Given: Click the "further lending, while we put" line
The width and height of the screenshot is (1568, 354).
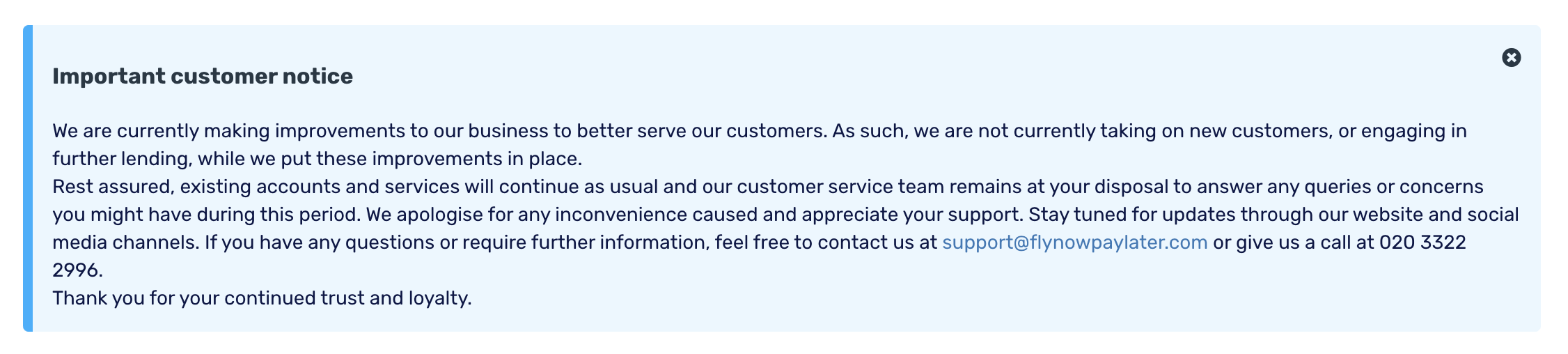Looking at the screenshot, I should click(x=317, y=159).
